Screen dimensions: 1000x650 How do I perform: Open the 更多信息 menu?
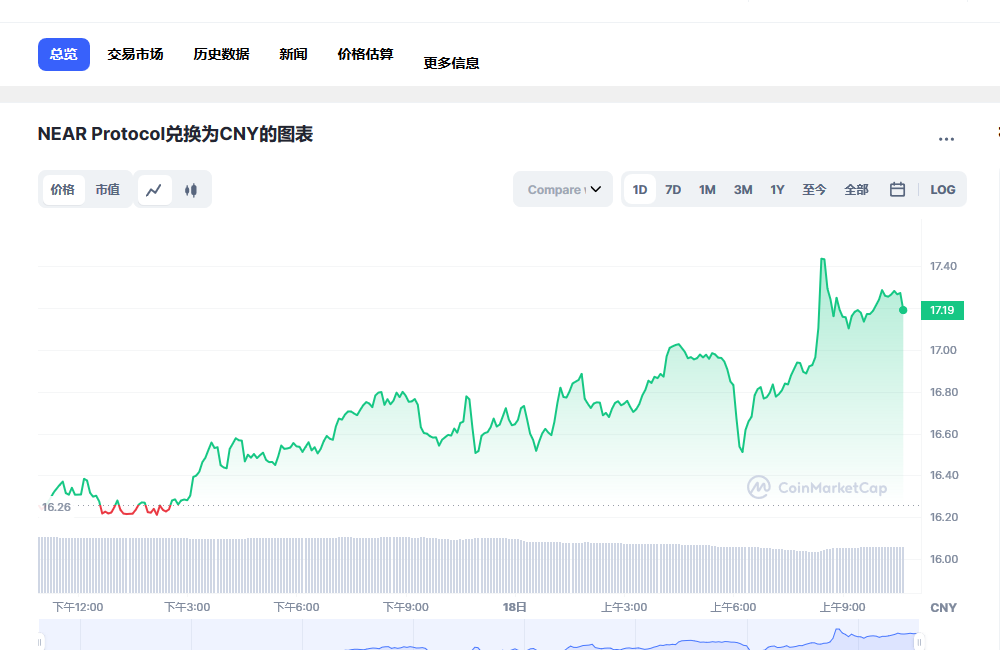452,63
